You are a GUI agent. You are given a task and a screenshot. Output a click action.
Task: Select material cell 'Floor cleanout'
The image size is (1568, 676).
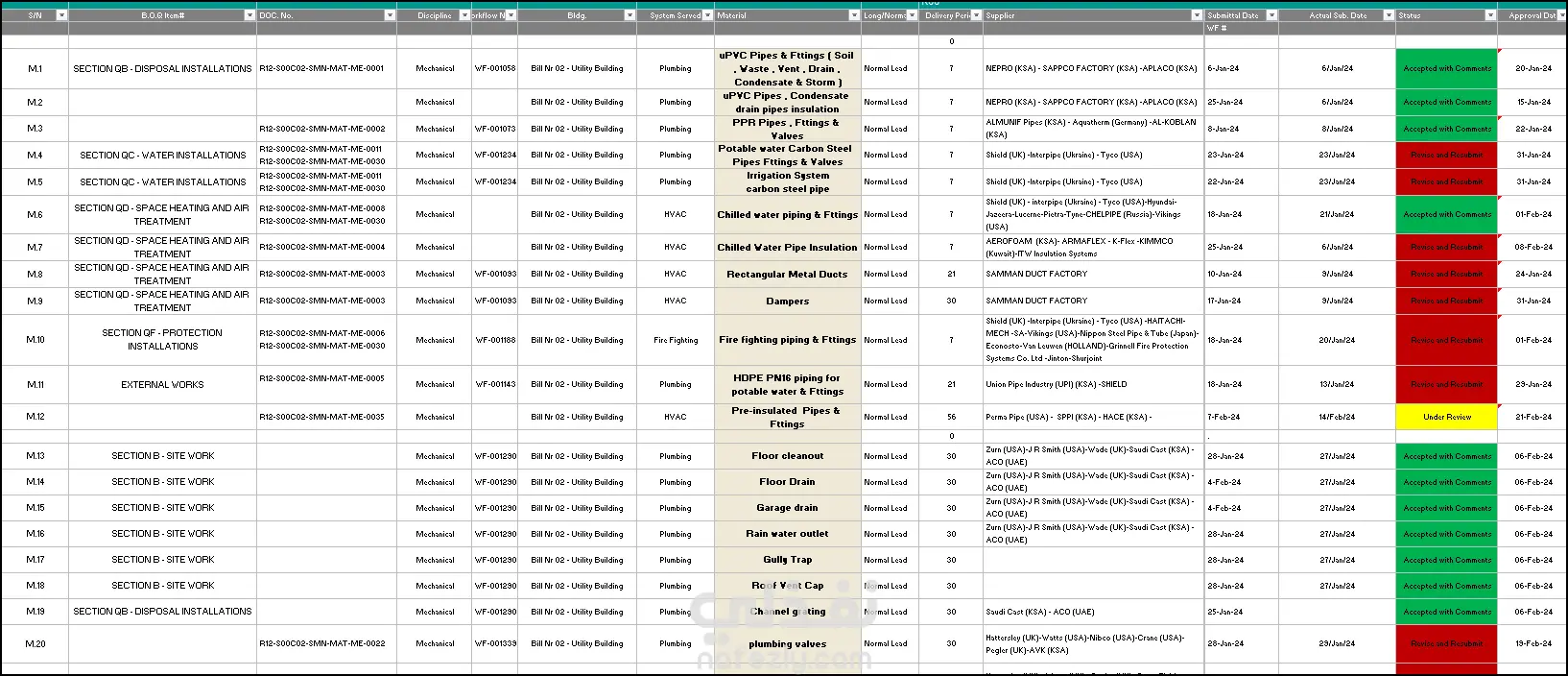pos(787,456)
